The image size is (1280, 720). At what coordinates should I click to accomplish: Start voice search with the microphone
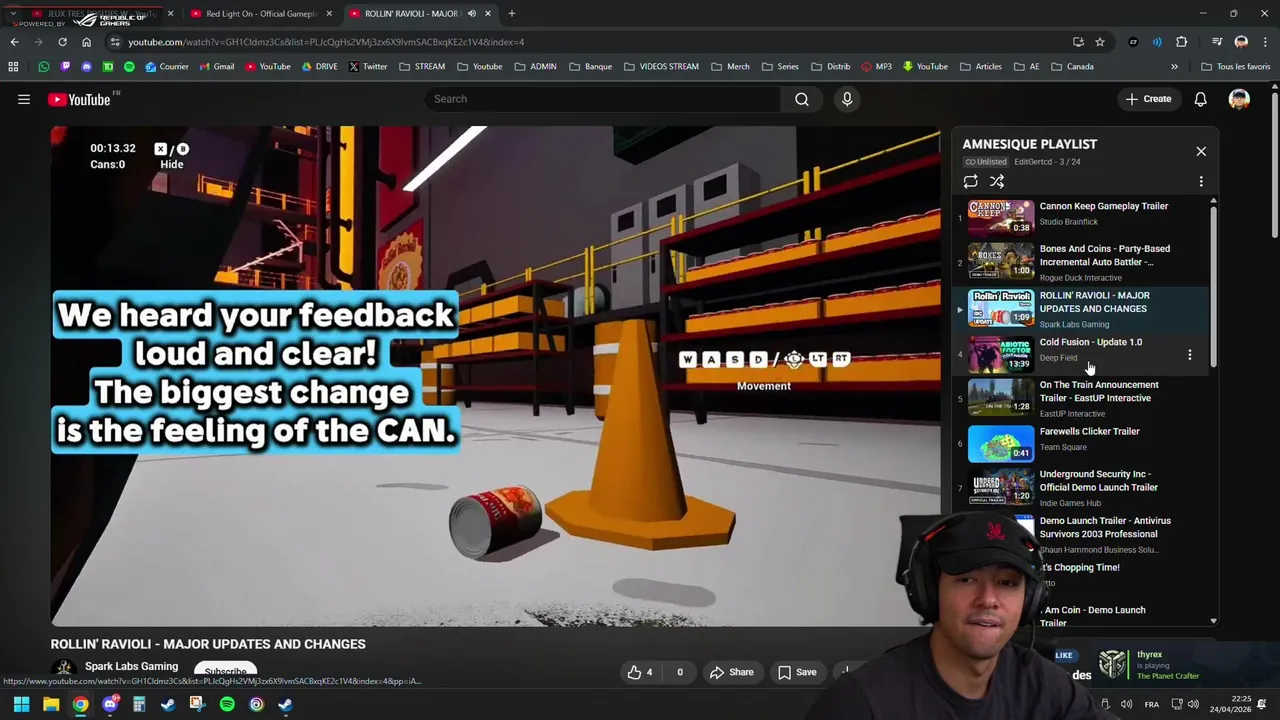tap(847, 99)
